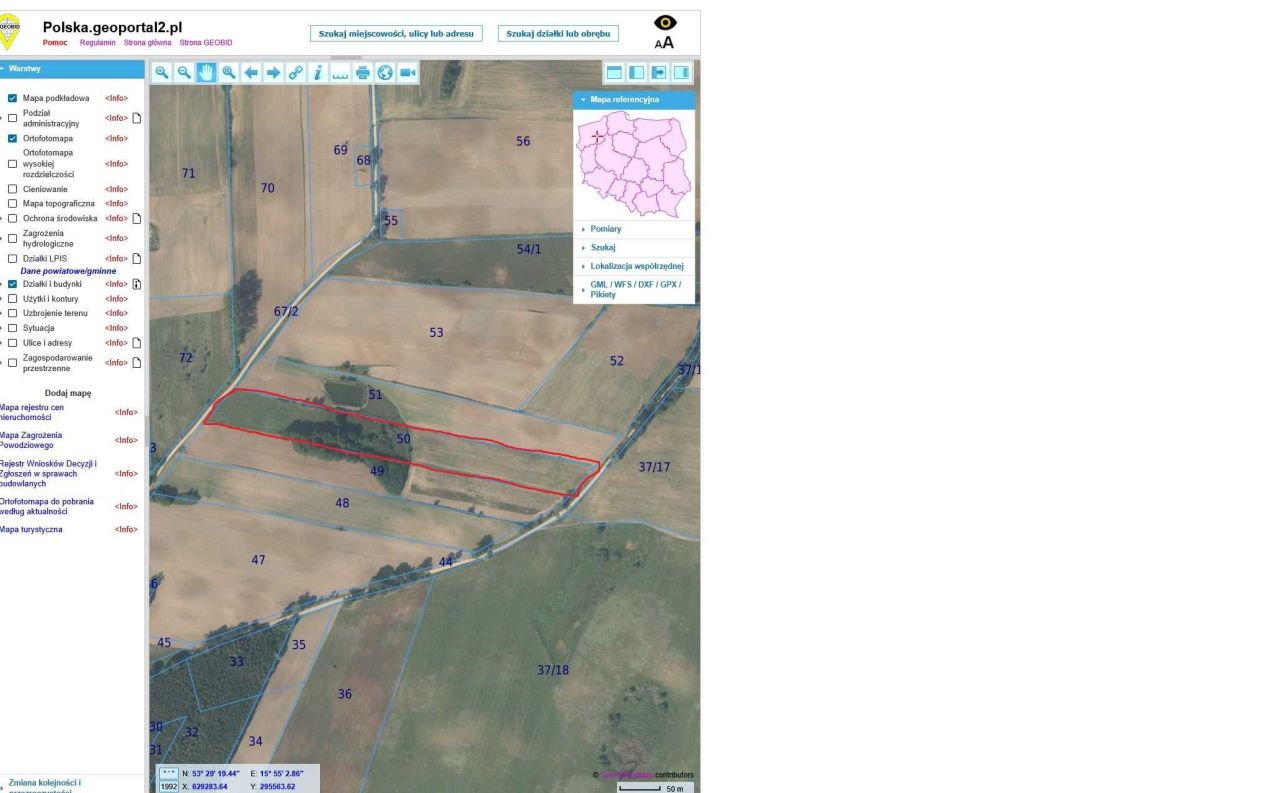Open Info for Mapa podkładowa

(x=116, y=98)
